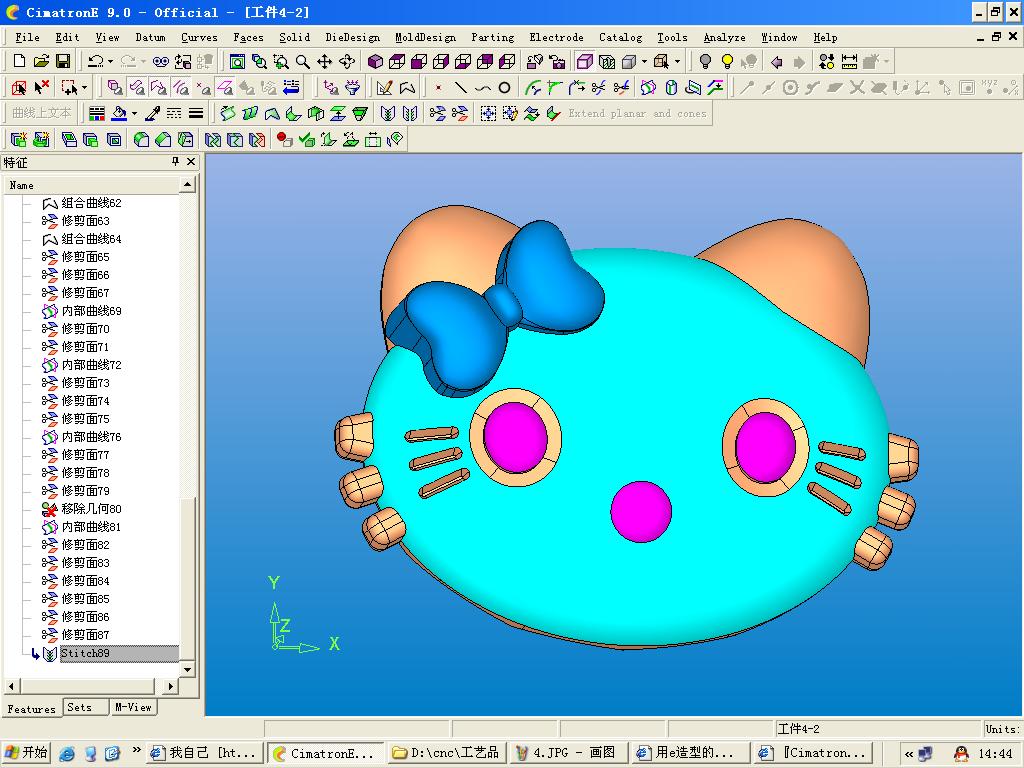Click the green checkmark solid icon
1024x768 pixels.
306,139
